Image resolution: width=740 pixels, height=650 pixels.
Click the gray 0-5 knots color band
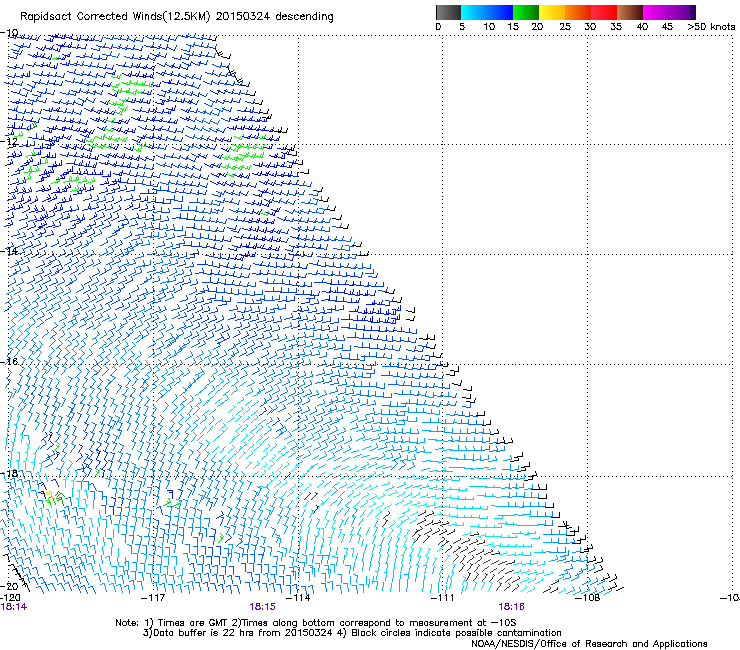[448, 12]
